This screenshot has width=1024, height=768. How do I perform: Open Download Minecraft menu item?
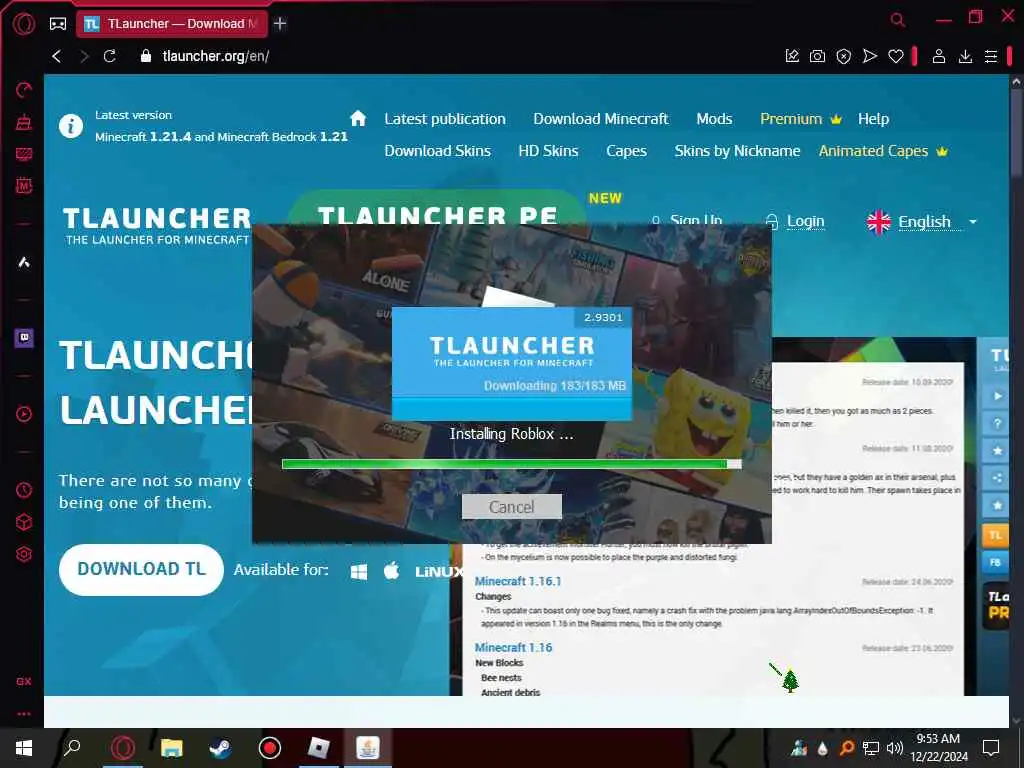point(601,119)
